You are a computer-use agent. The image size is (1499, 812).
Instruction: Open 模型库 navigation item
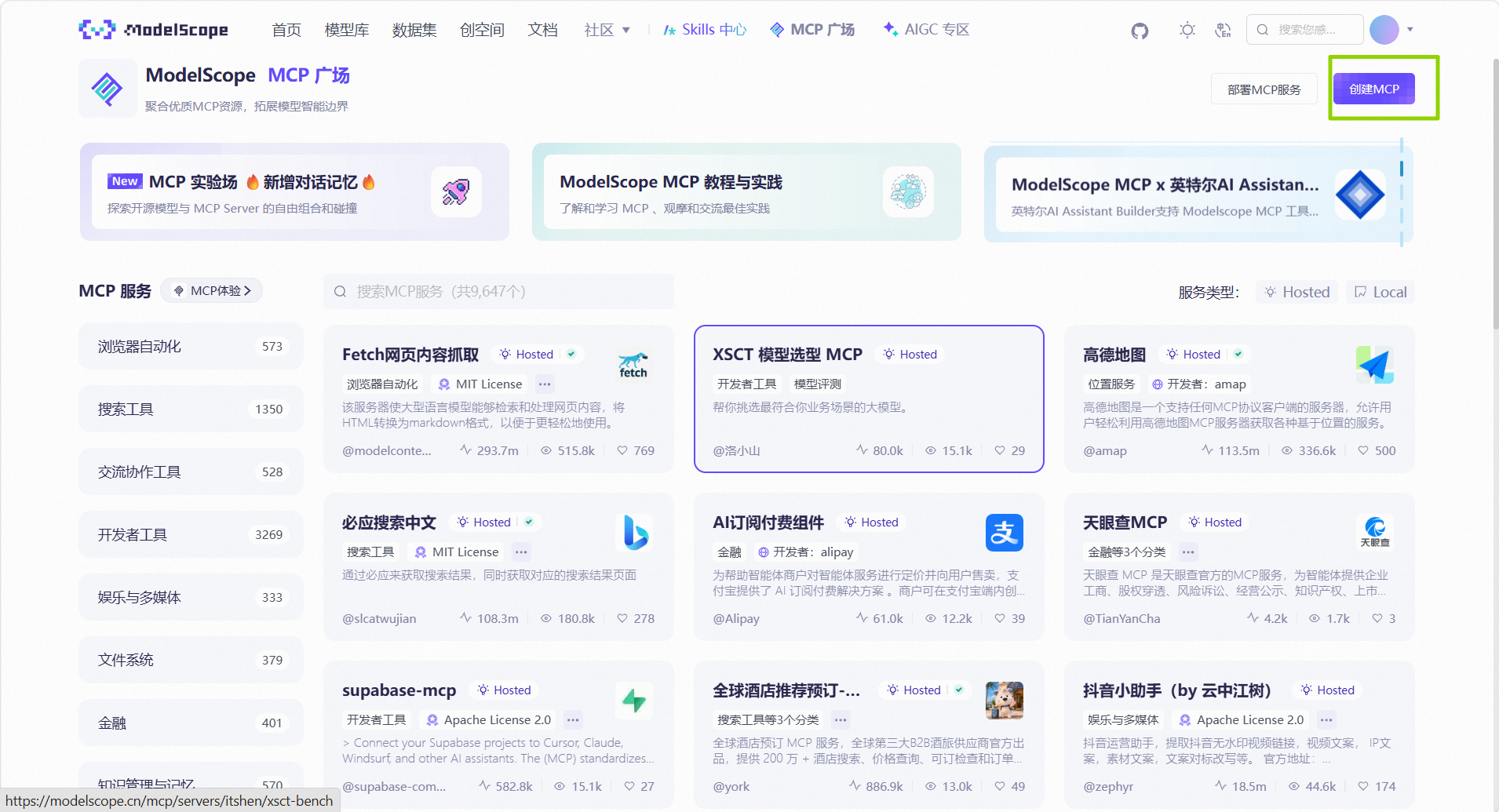(x=347, y=30)
